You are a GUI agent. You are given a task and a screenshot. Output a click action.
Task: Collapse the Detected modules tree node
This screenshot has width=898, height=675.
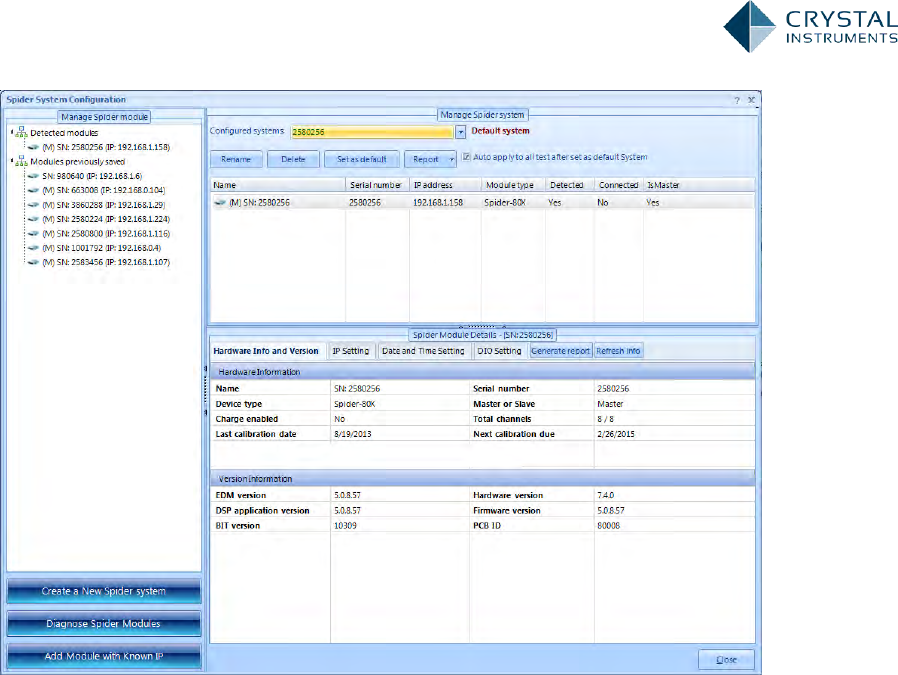[x=11, y=132]
